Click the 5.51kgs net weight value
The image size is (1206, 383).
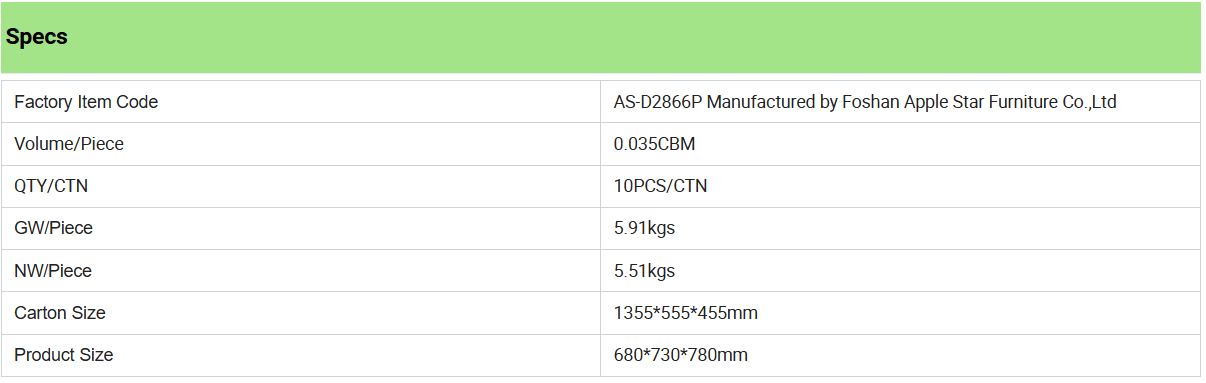click(x=644, y=271)
